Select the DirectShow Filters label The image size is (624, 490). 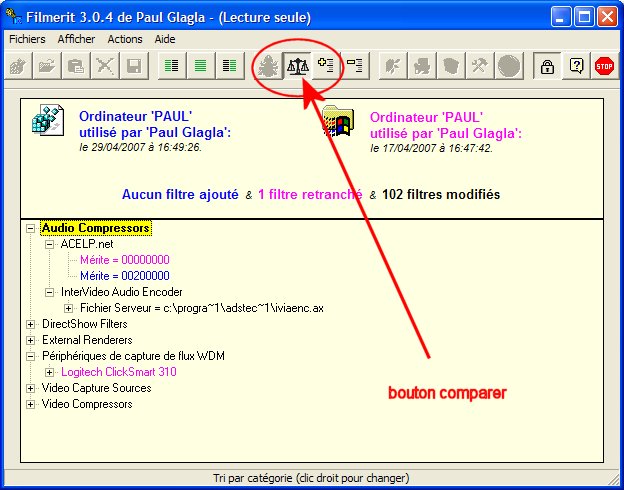tap(84, 324)
